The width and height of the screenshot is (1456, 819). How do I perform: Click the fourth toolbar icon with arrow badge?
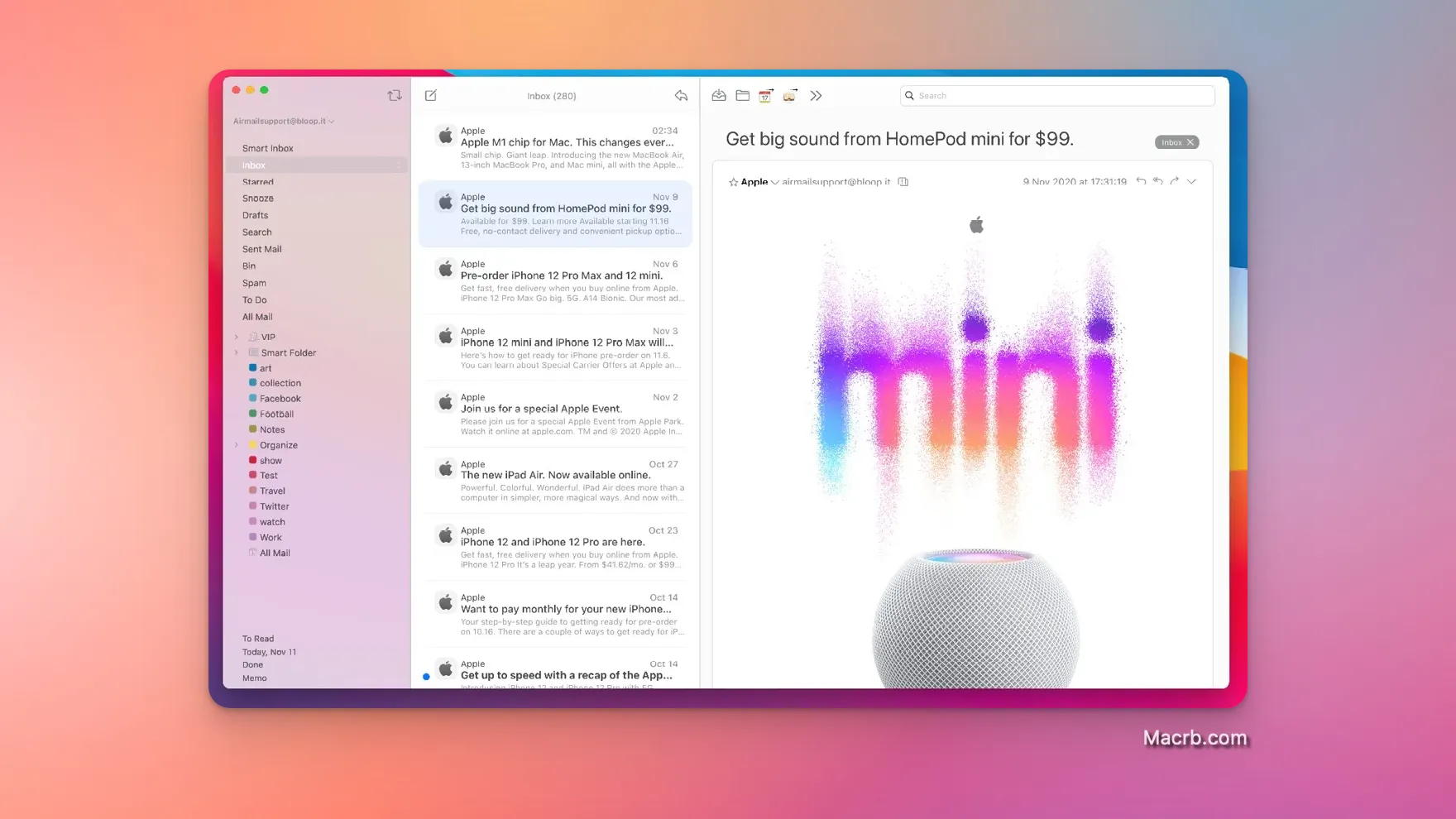[790, 96]
